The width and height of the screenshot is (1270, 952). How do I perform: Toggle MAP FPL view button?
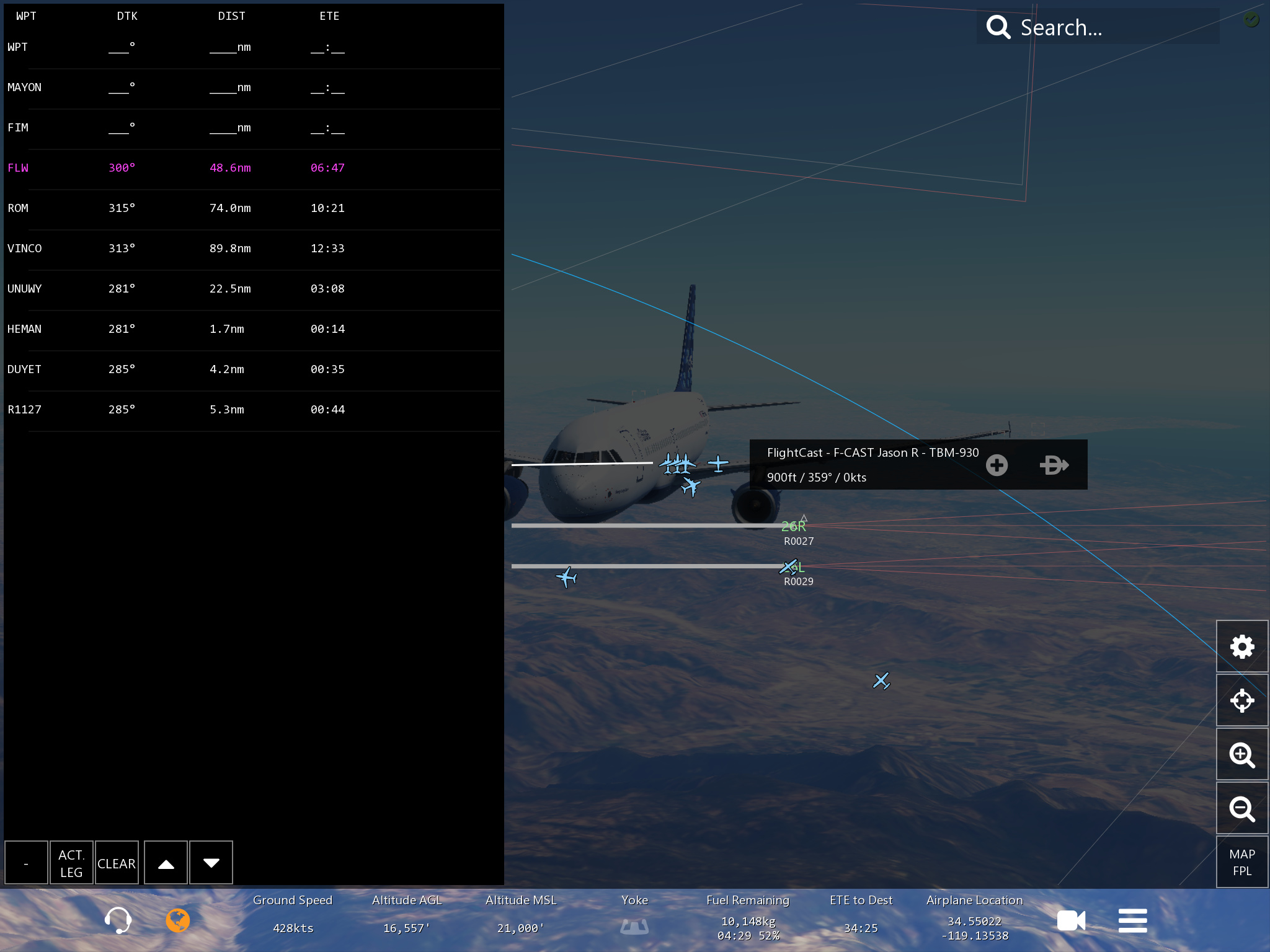[1241, 862]
